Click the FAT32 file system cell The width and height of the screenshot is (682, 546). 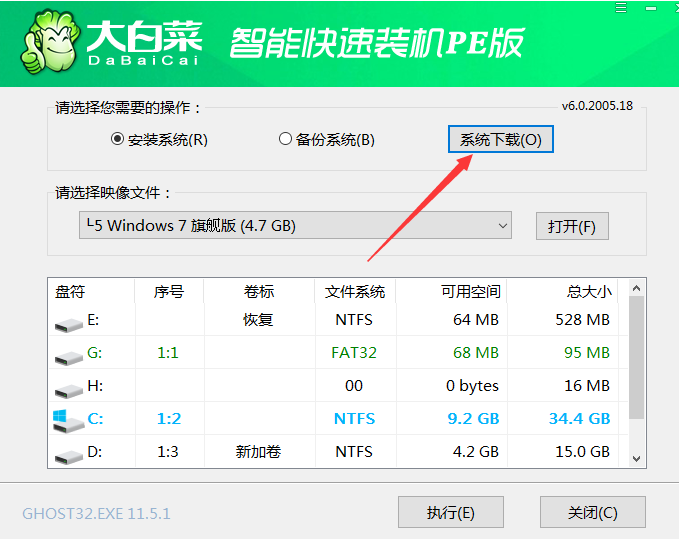(x=354, y=353)
